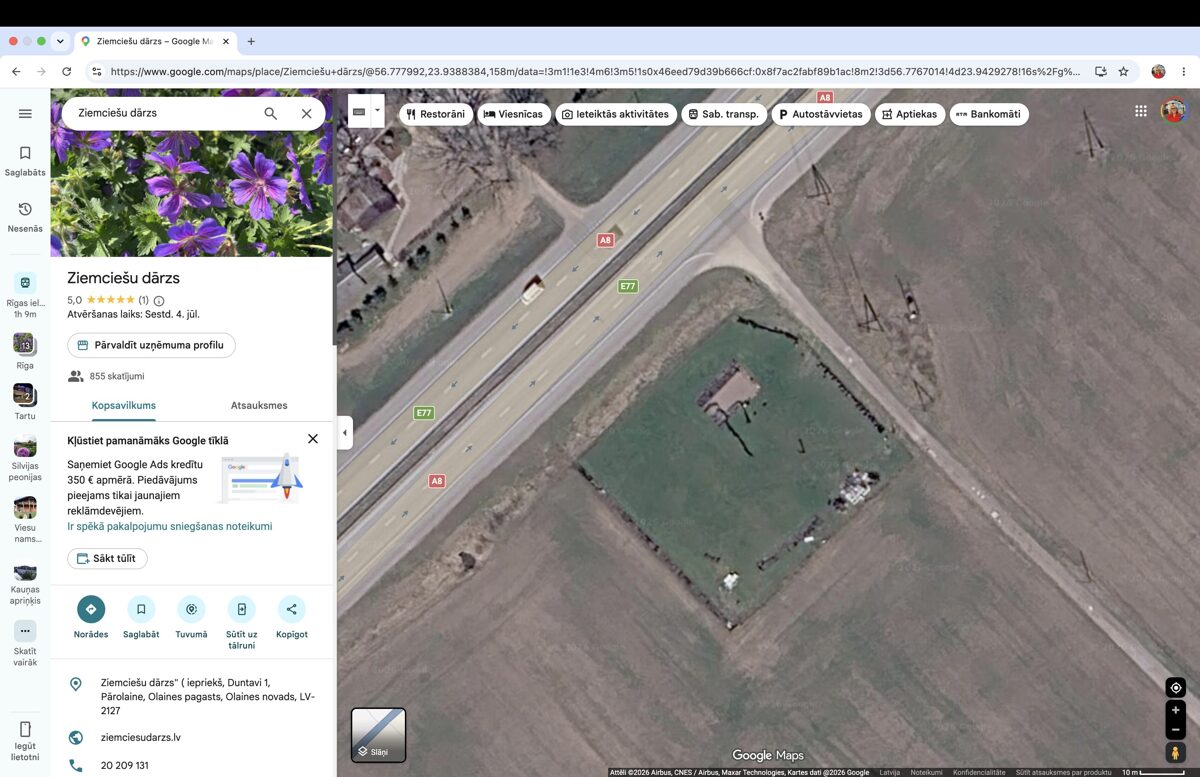
Task: Click Sūtīt uz tālruni icon
Action: (241, 609)
